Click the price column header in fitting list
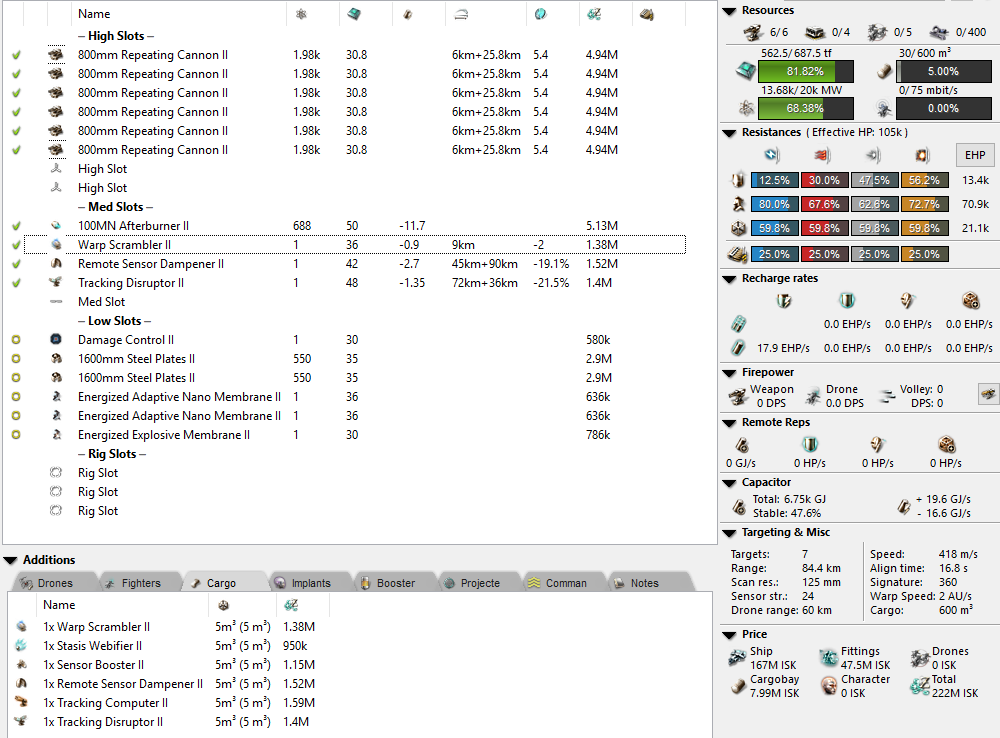 (594, 14)
